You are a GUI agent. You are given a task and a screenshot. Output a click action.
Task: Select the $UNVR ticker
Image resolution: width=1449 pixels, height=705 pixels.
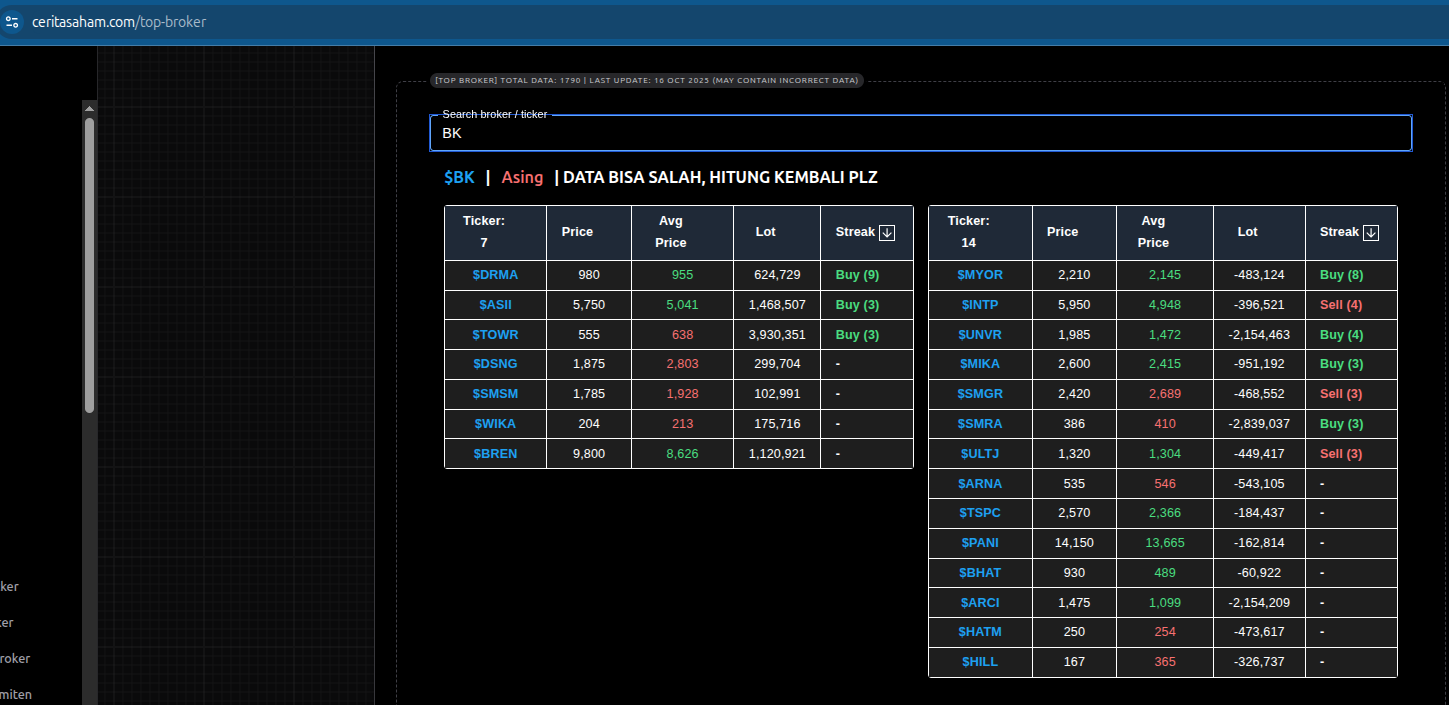(x=979, y=335)
